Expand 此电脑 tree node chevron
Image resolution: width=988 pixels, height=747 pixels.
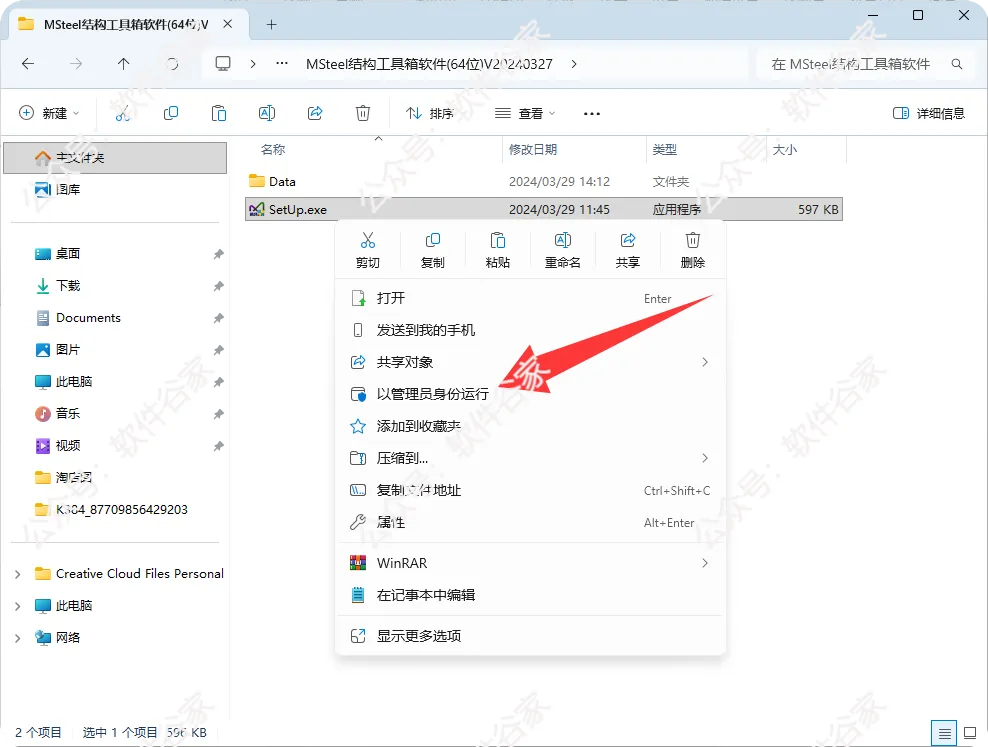(18, 607)
